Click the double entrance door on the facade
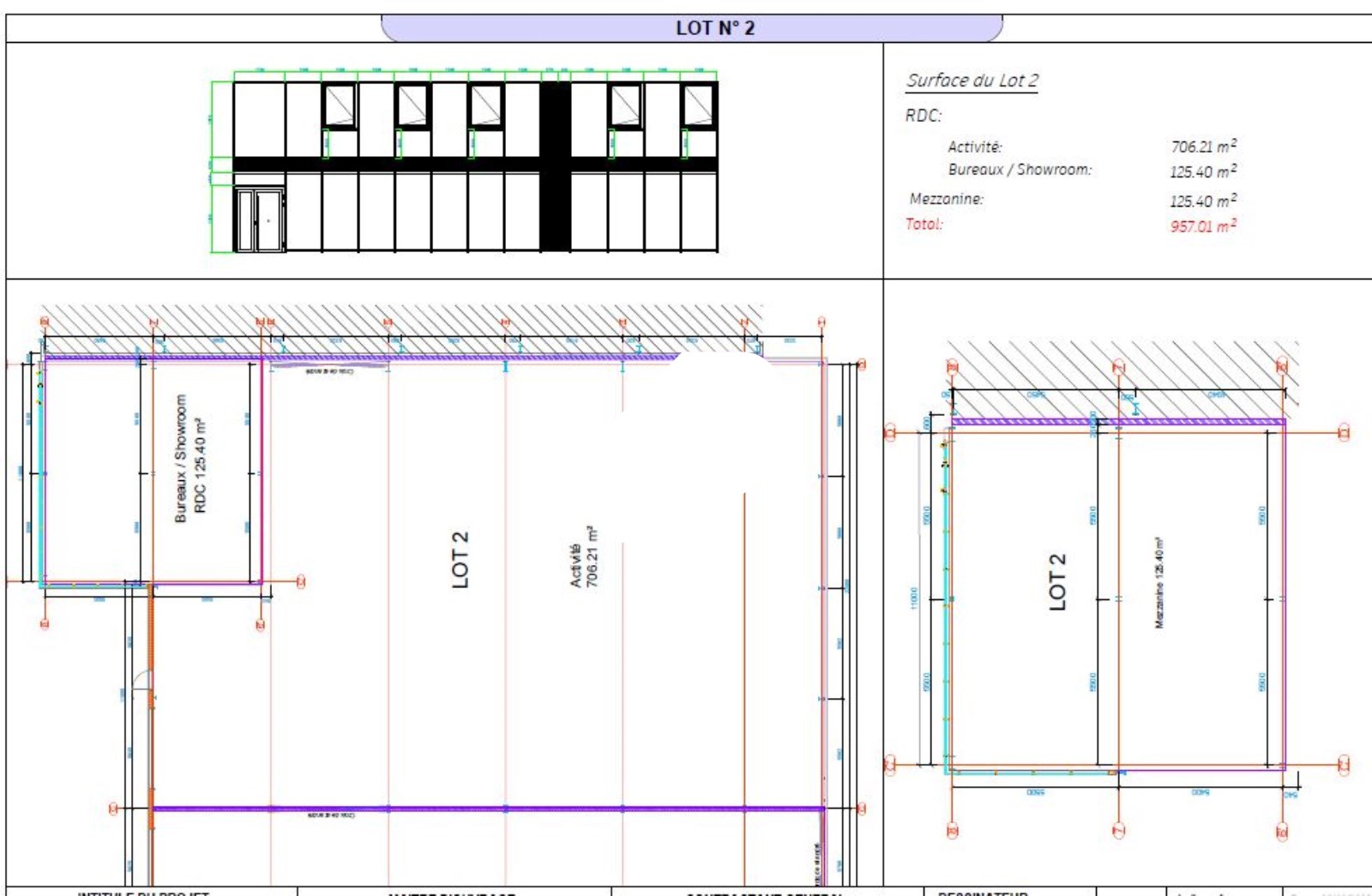1372x896 pixels. 259,220
